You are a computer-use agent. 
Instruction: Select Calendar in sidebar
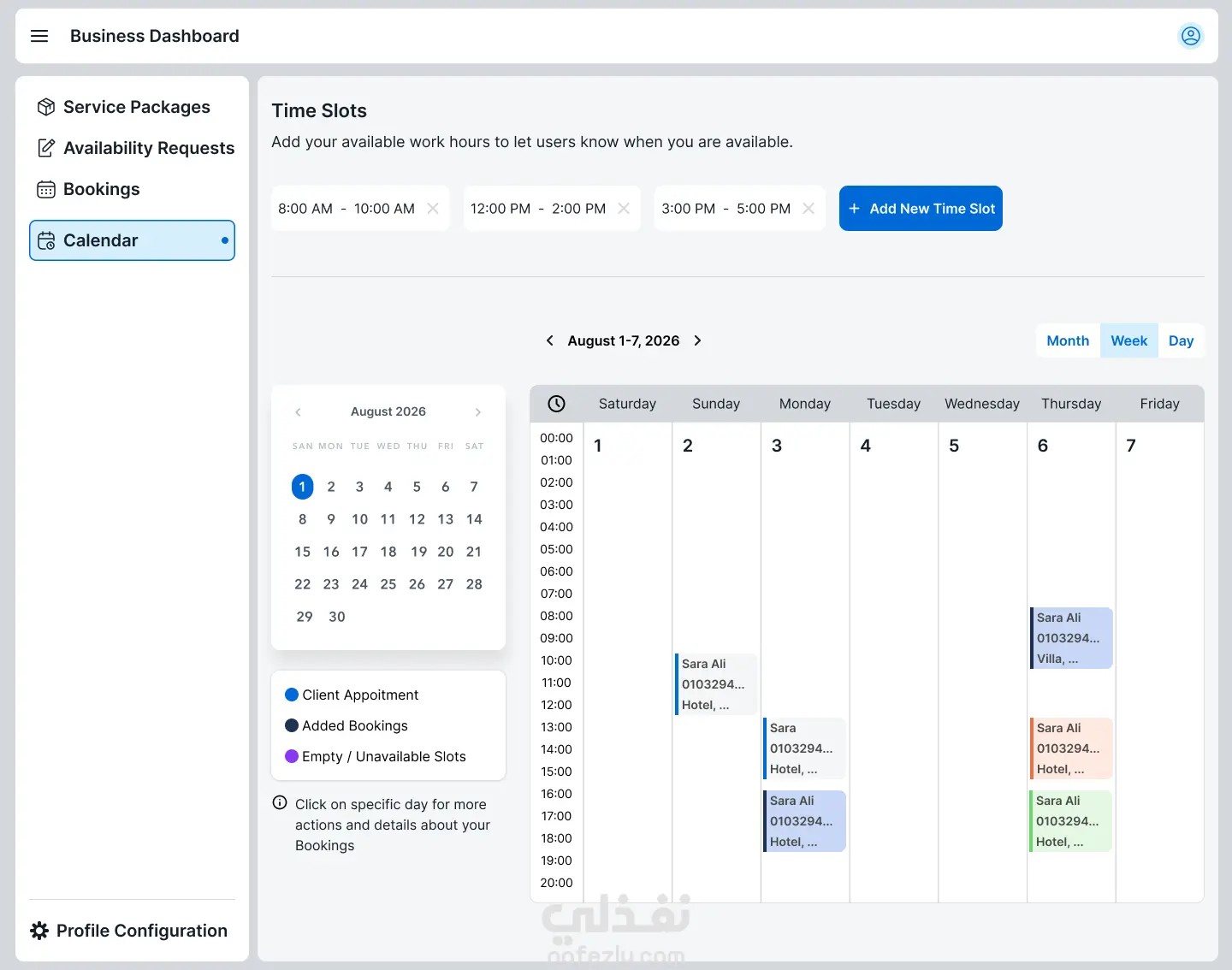[132, 240]
